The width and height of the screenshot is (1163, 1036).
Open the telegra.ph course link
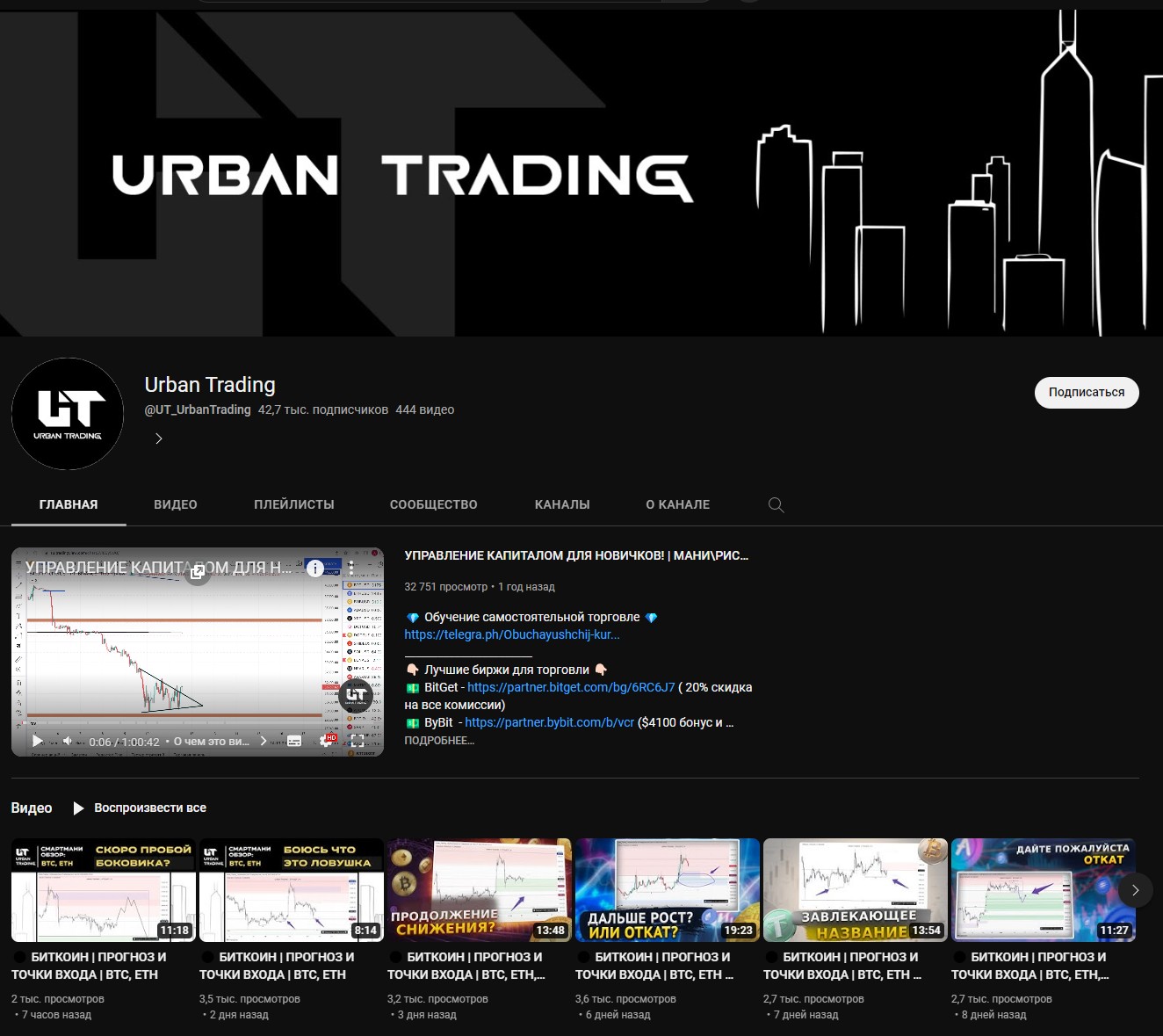512,634
